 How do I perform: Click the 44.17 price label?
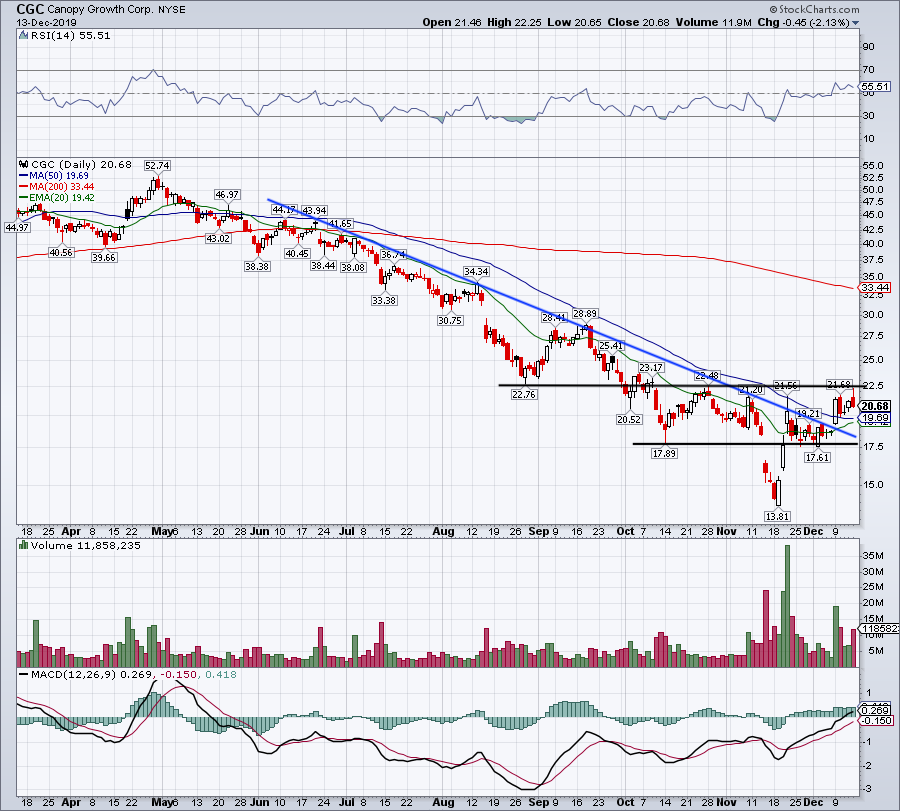tap(285, 210)
